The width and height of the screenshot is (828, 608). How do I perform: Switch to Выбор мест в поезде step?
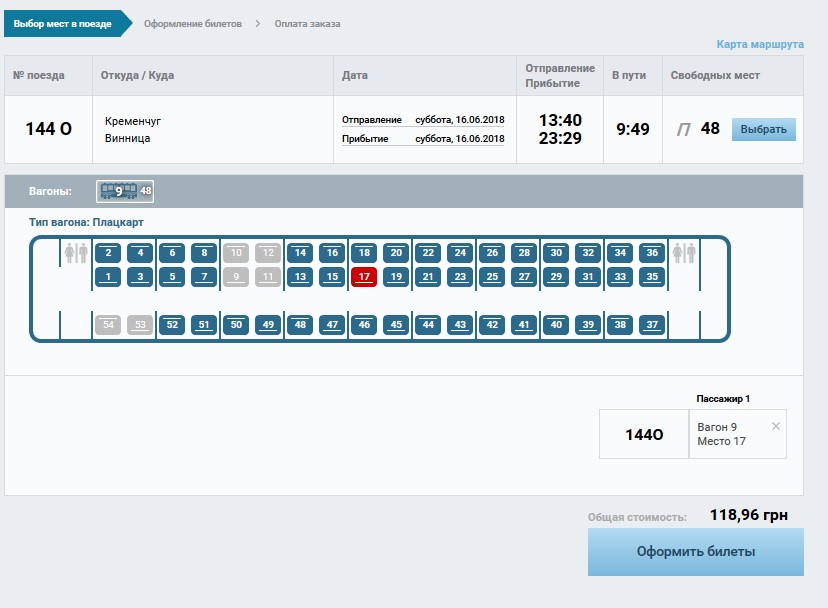62,23
